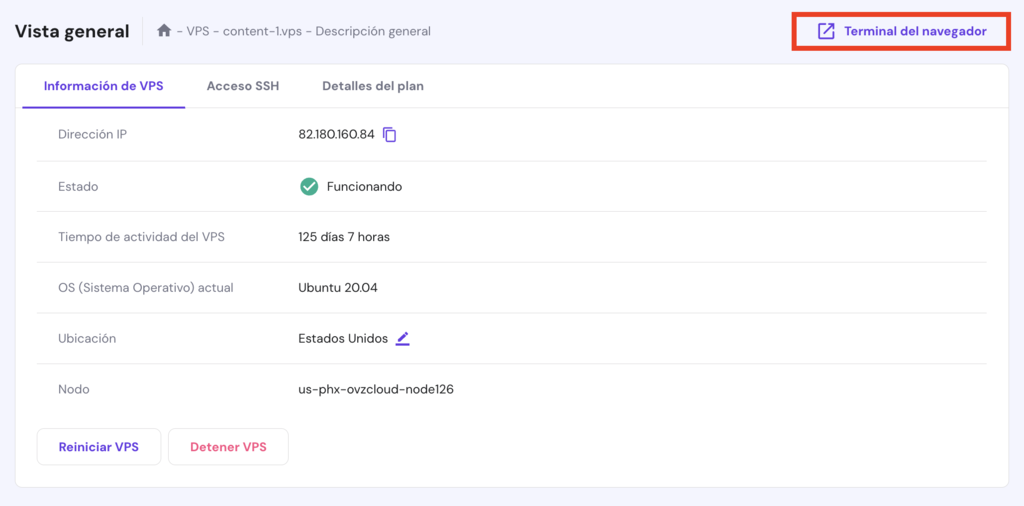Switch to the Información de VPS tab

point(103,86)
